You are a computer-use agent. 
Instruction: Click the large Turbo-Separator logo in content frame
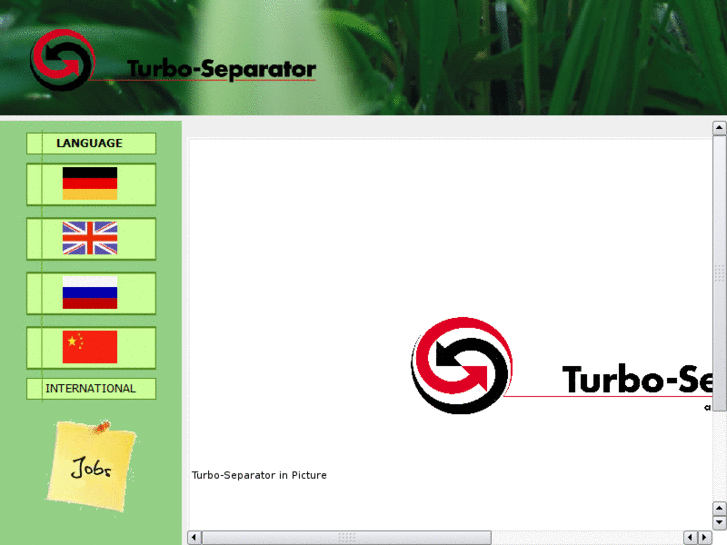[561, 365]
